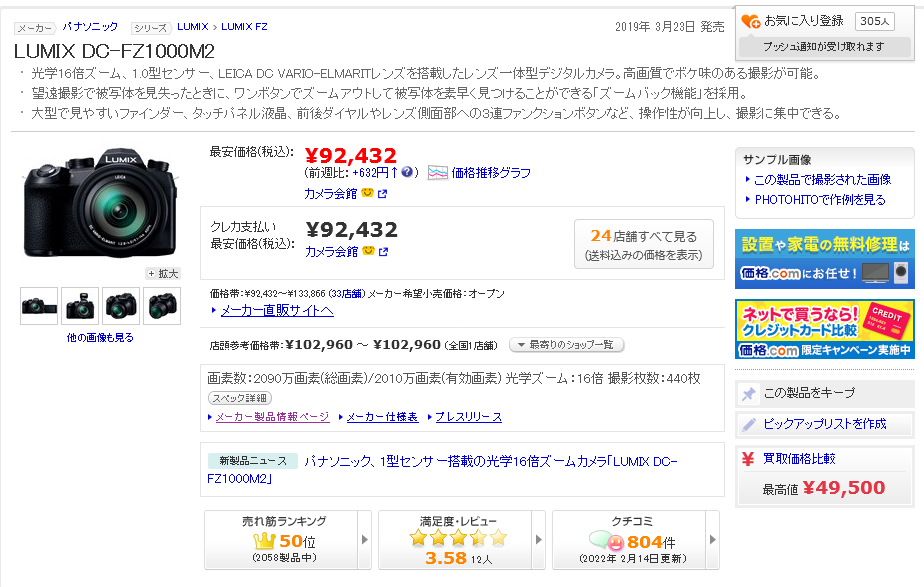Click プッシュ通知が受け取れます notice
The height and width of the screenshot is (587, 924).
(824, 47)
